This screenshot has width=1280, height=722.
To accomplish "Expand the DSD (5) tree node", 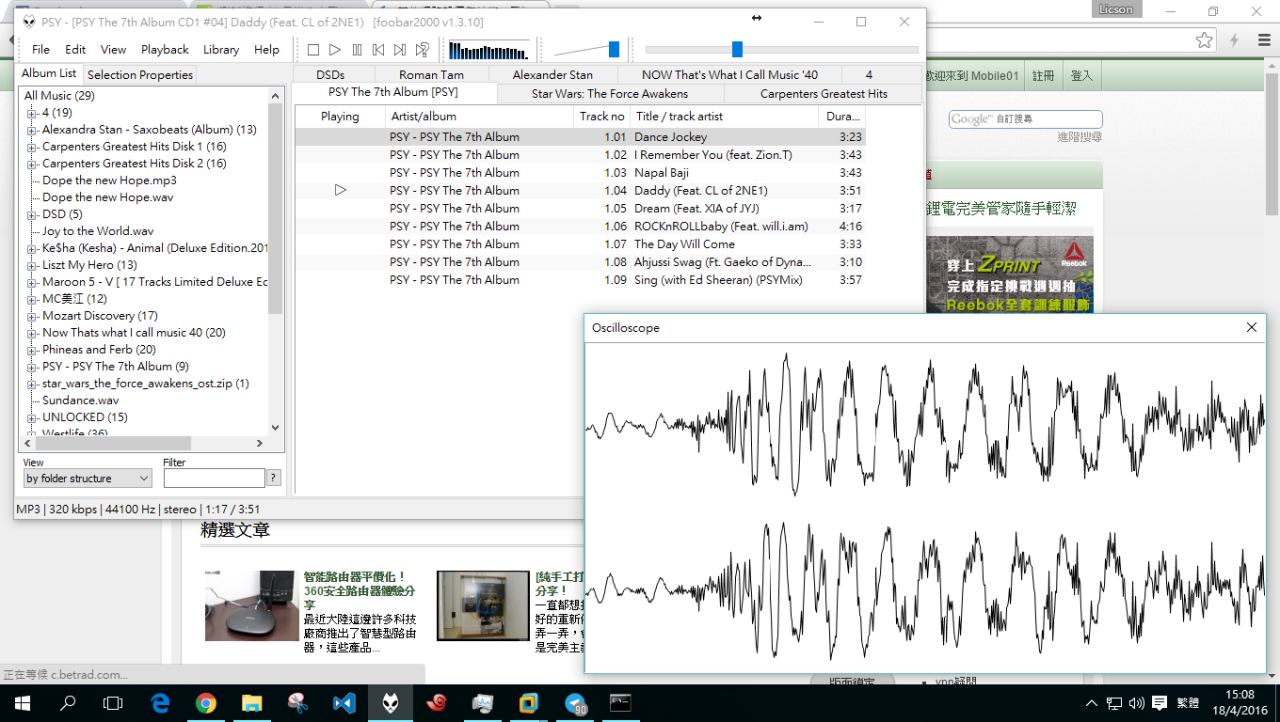I will 32,215.
